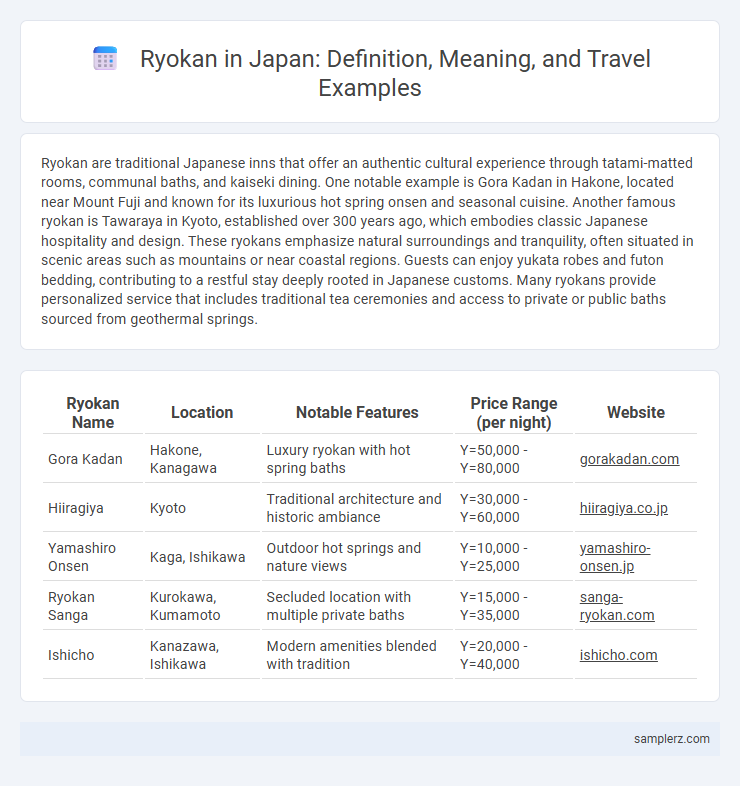Click the Y=20,000 - Y=40,000 price cell
Image resolution: width=740 pixels, height=786 pixels.
click(513, 655)
